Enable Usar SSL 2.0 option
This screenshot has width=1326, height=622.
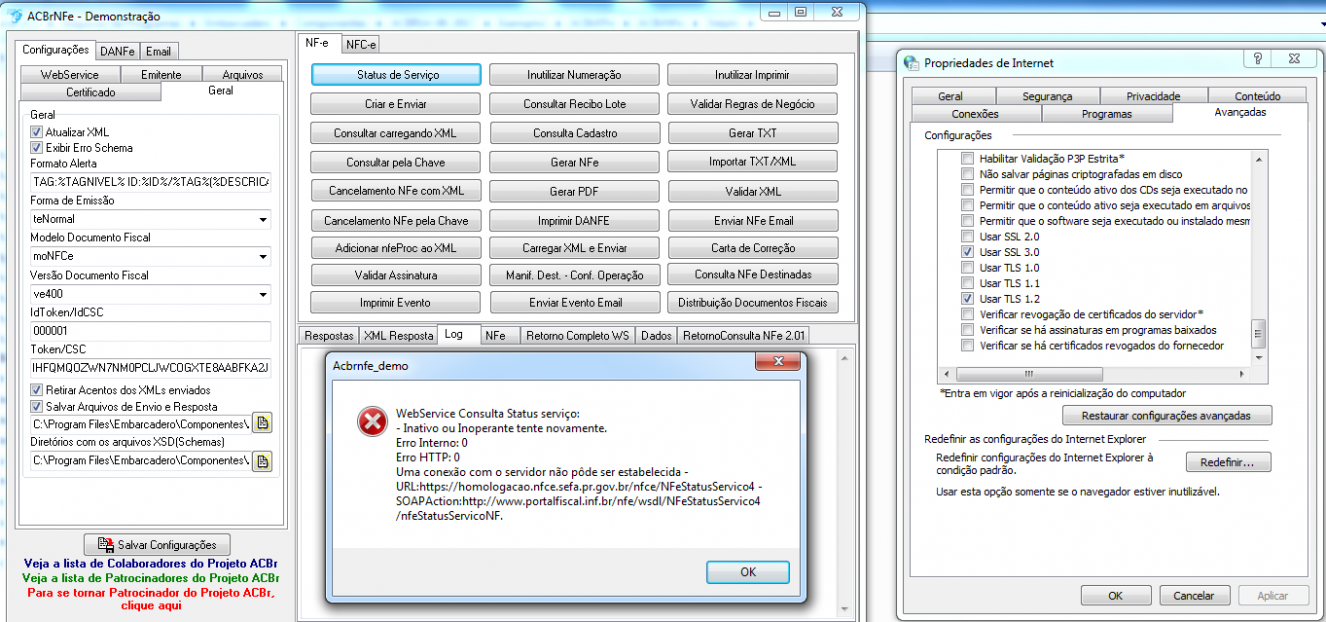point(967,236)
